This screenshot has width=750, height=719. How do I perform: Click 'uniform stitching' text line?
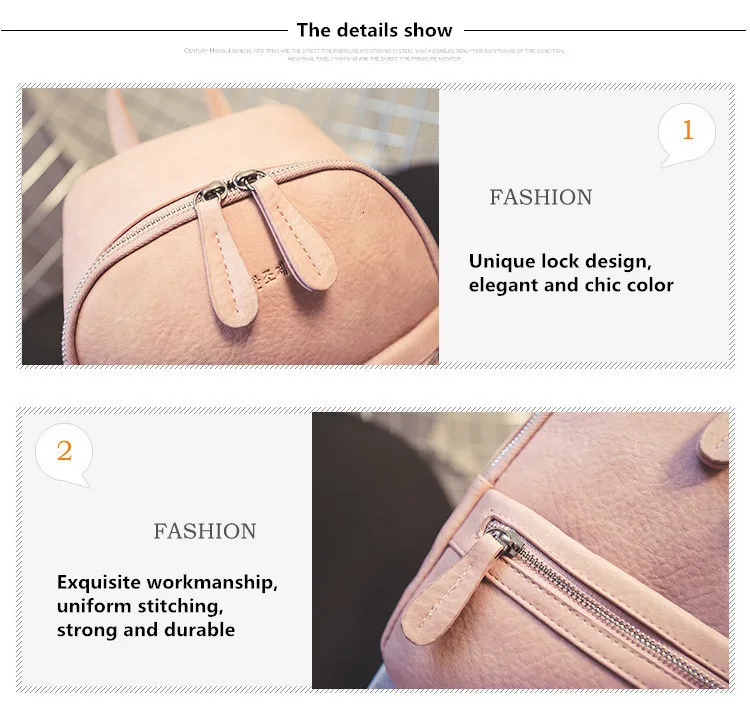click(x=140, y=606)
